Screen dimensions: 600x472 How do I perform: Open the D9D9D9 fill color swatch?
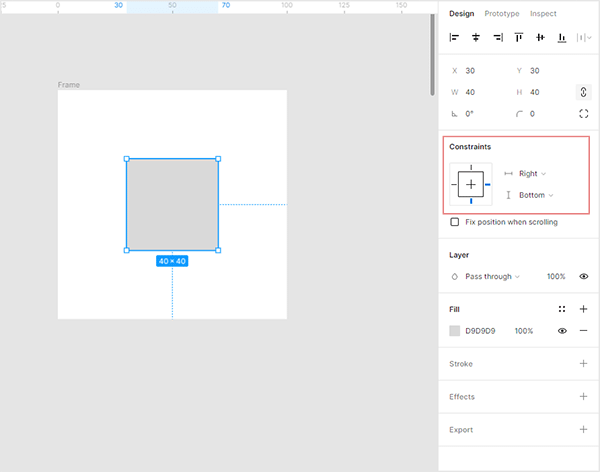pos(455,331)
